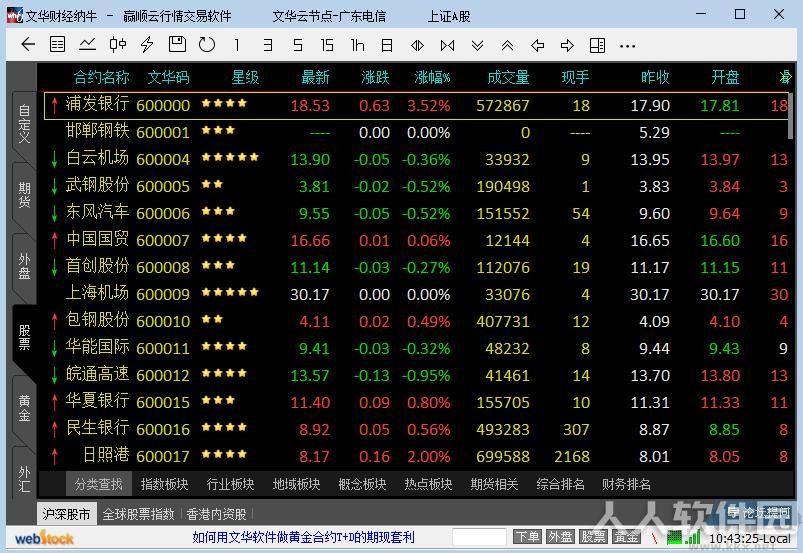Image resolution: width=803 pixels, height=553 pixels.
Task: Click the 股票 status bar button
Action: point(593,537)
